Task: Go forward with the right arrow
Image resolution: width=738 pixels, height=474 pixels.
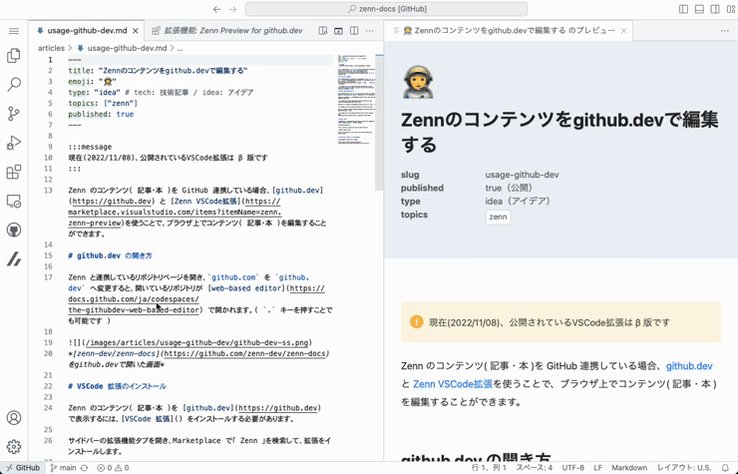Action: pyautogui.click(x=233, y=9)
